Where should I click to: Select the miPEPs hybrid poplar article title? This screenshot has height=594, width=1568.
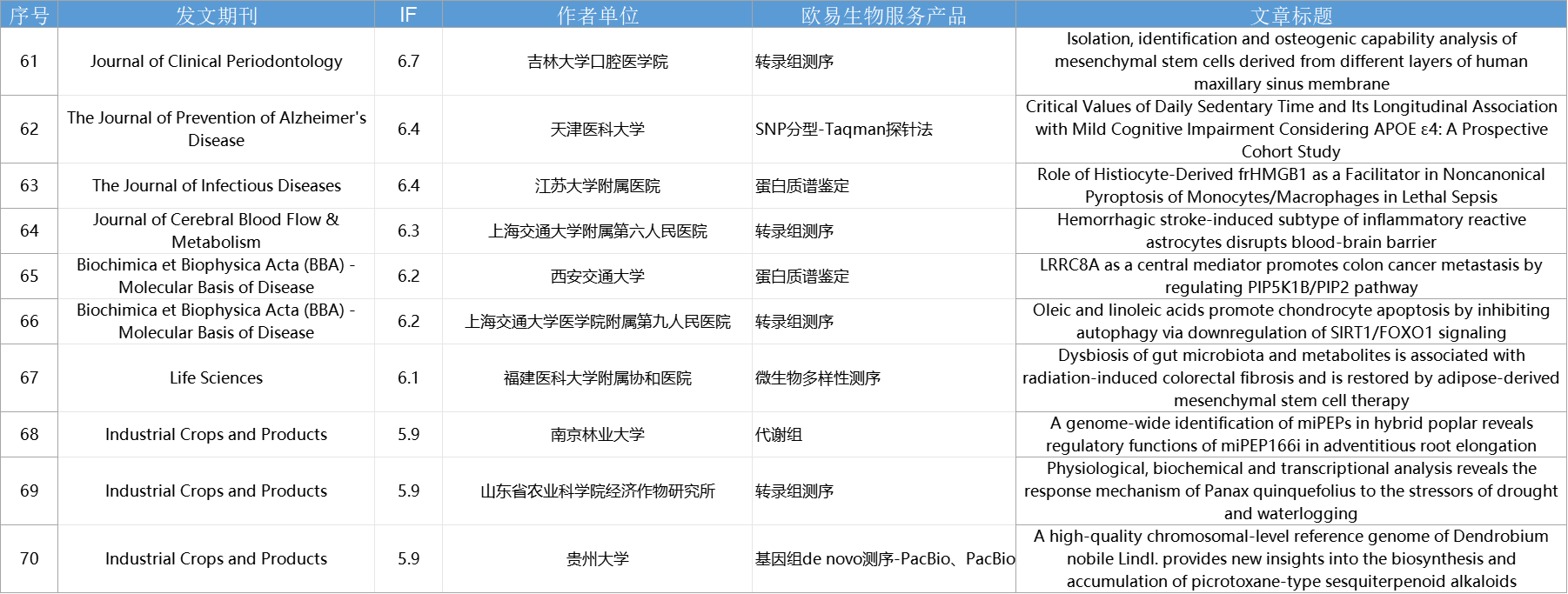pos(1291,435)
